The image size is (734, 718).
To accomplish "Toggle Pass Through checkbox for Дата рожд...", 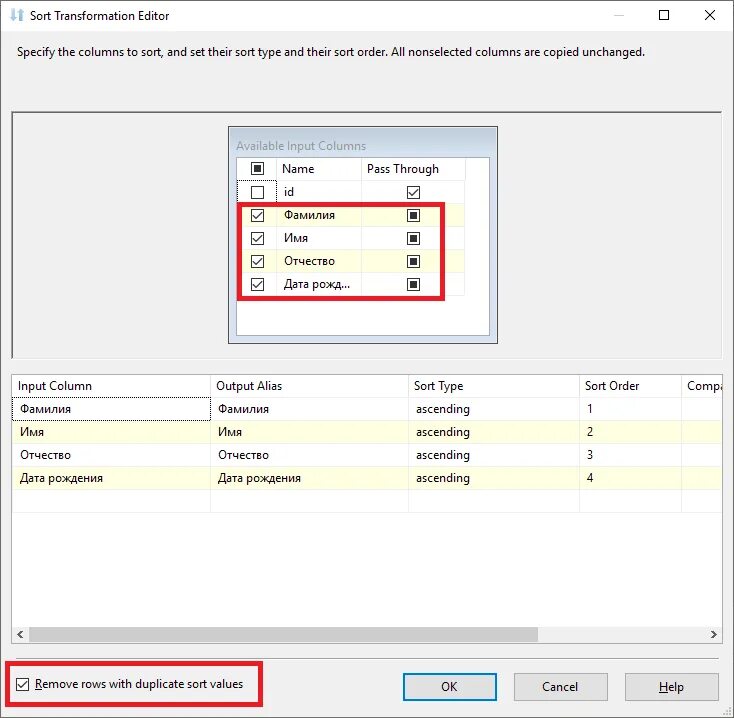I will click(x=413, y=284).
